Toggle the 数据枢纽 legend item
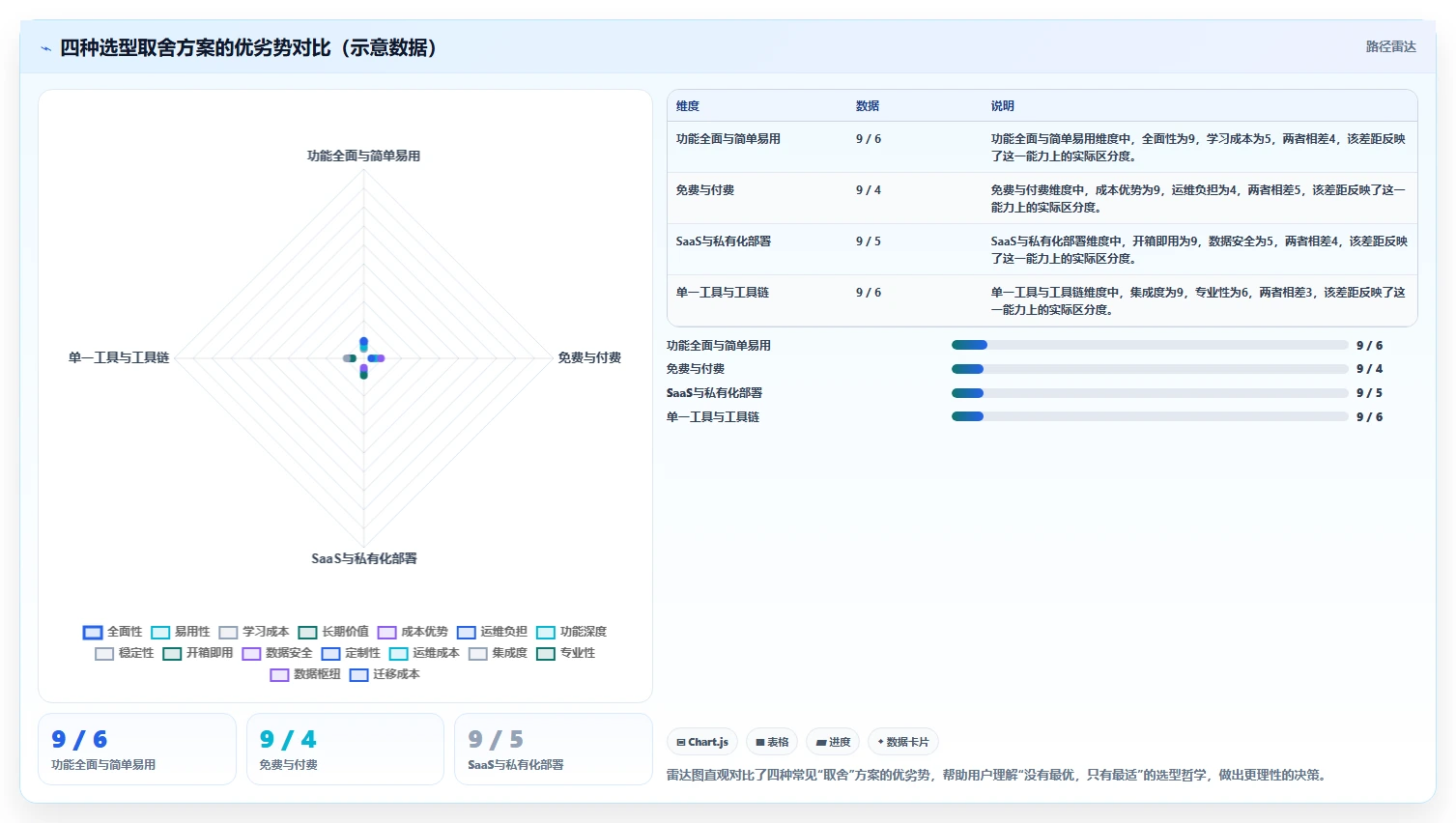 tap(305, 674)
